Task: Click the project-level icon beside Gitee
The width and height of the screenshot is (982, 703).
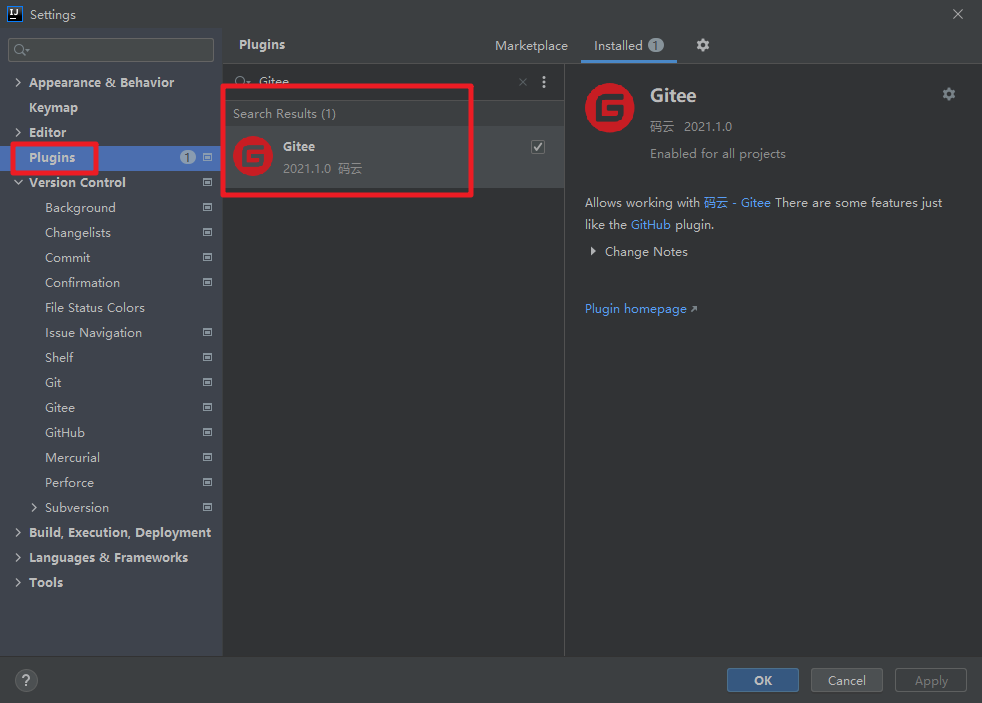Action: [207, 408]
